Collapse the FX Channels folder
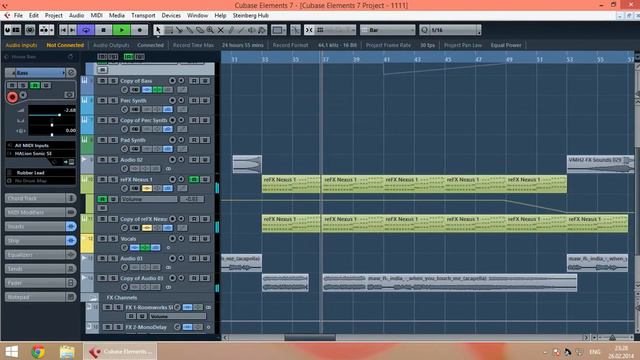The width and height of the screenshot is (640, 360). [x=93, y=298]
